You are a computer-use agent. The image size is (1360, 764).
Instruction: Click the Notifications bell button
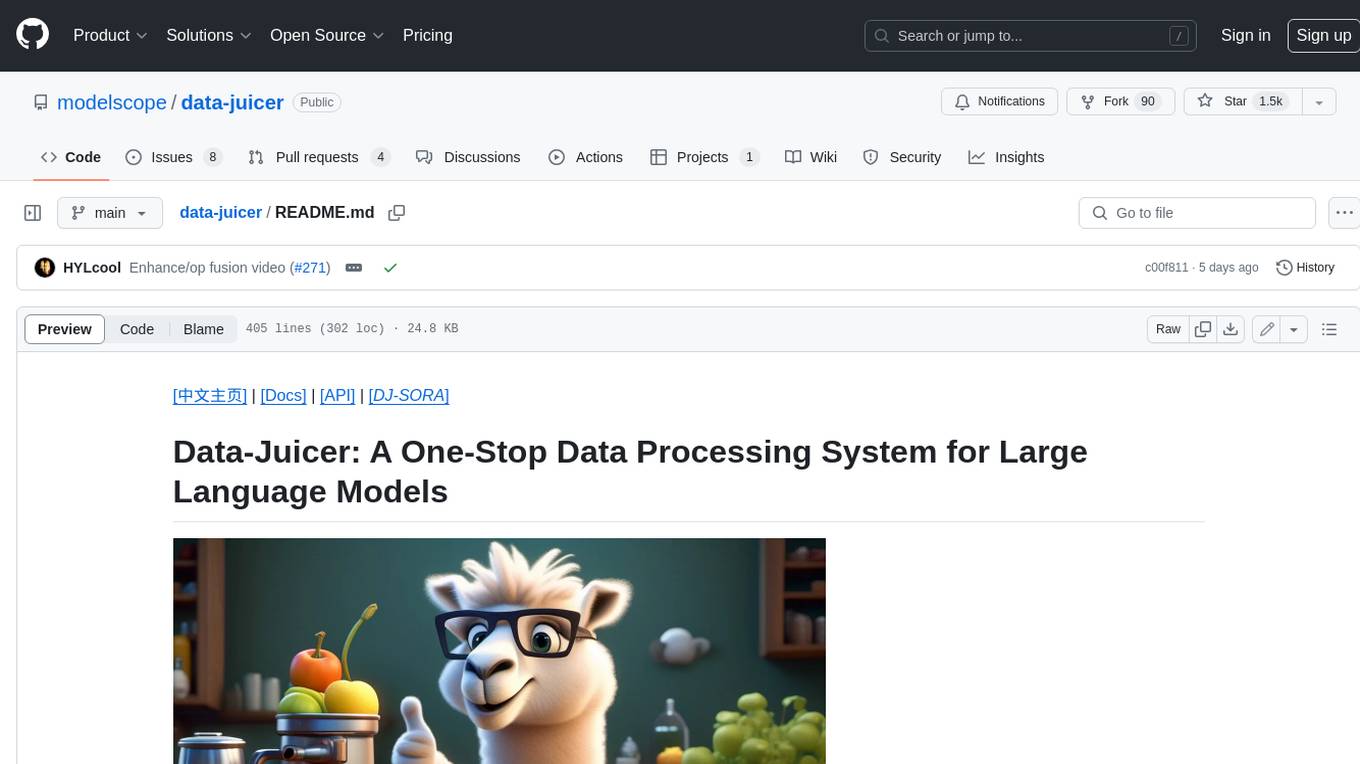click(999, 101)
